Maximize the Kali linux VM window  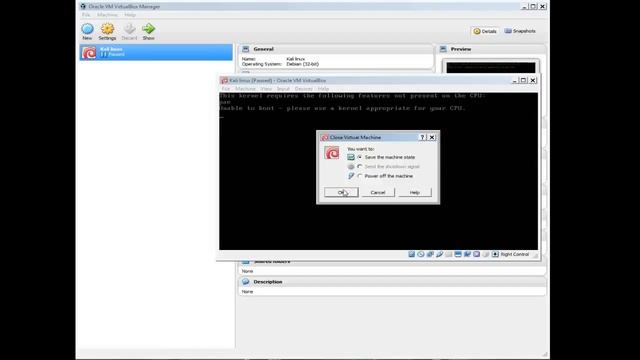[x=524, y=80]
